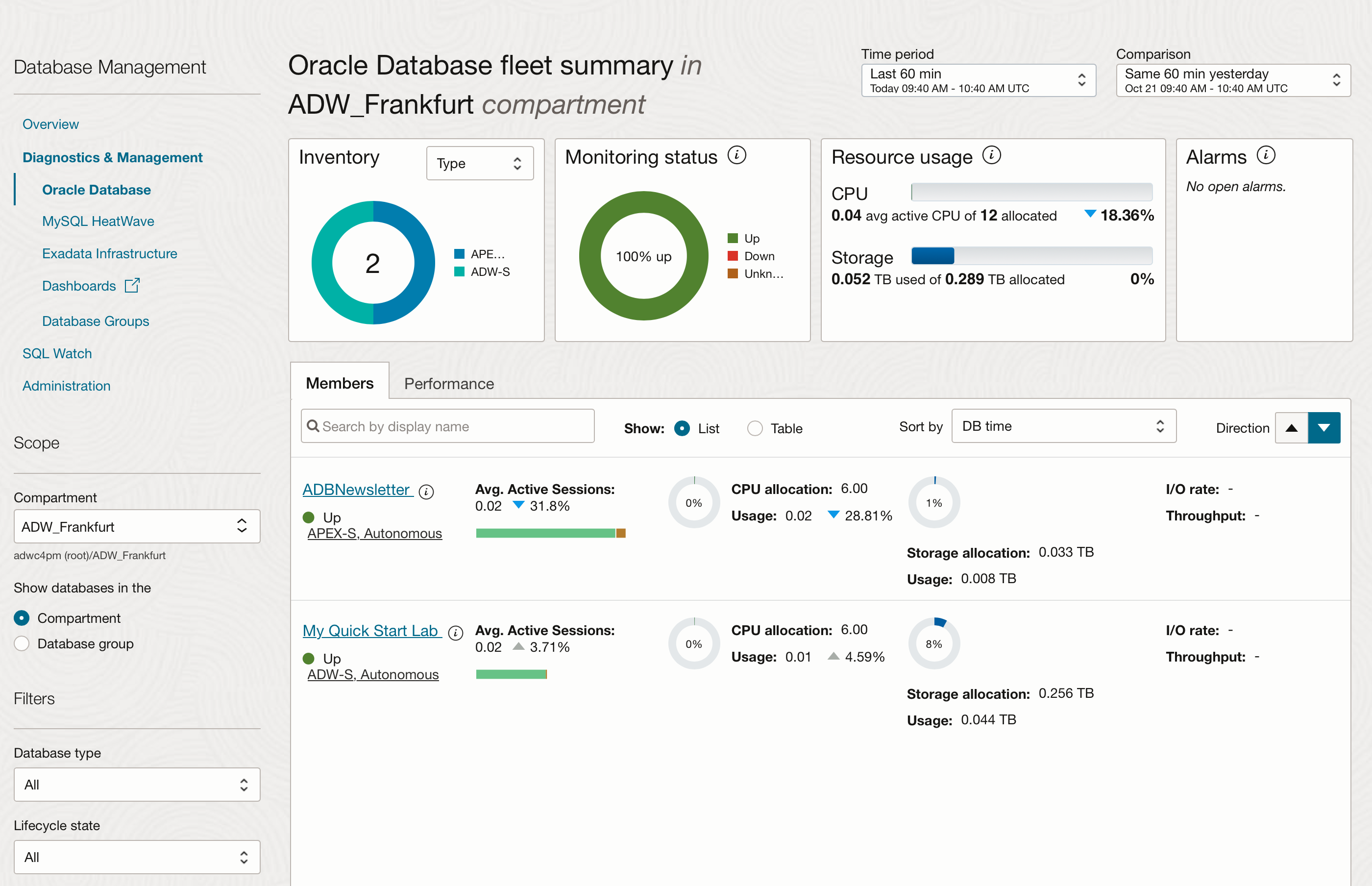Select the Table view radio button
Screen dimensions: 1372x886
click(x=755, y=428)
